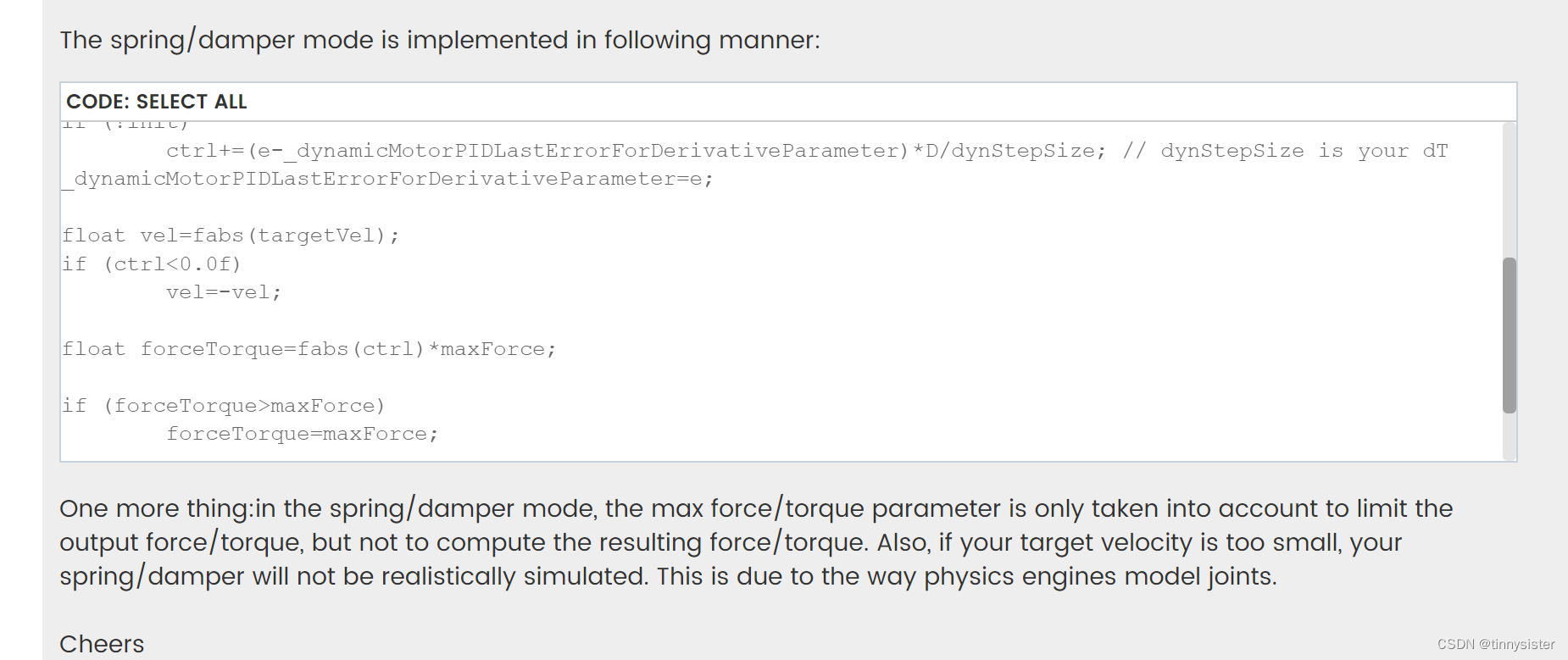Click the SELECT ALL code link
The height and width of the screenshot is (660, 1568).
(x=192, y=102)
